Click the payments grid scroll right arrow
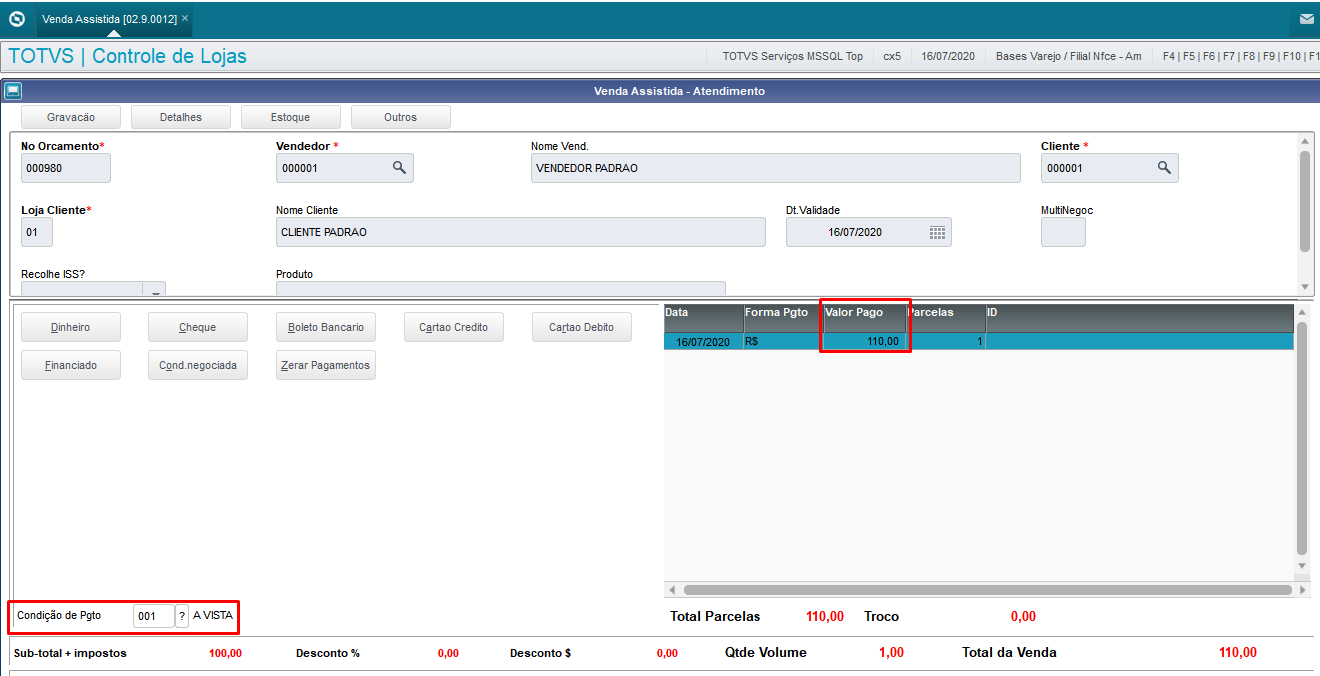Viewport: 1320px width, 676px height. (1303, 590)
